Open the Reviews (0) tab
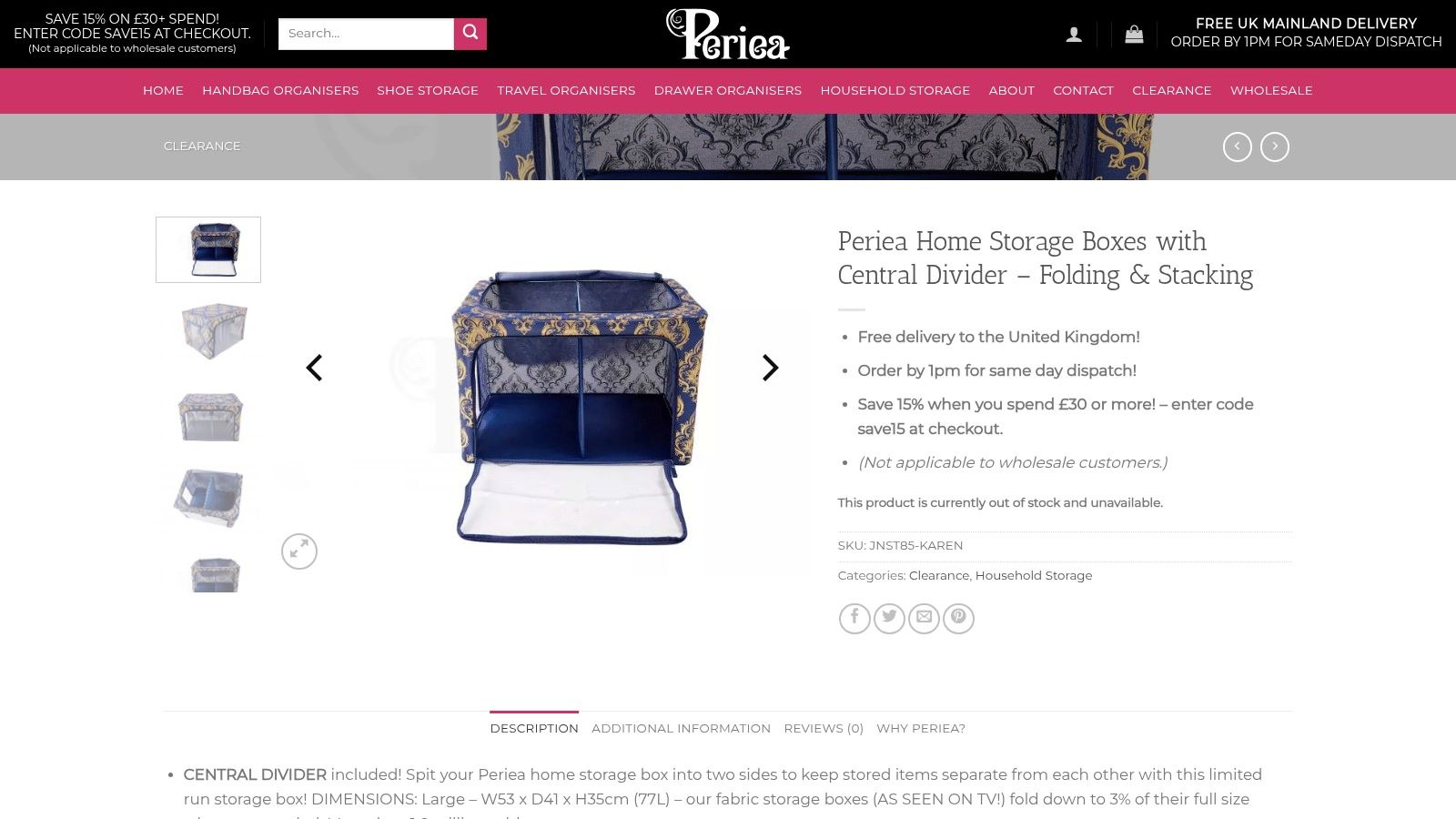The width and height of the screenshot is (1456, 819). (824, 728)
